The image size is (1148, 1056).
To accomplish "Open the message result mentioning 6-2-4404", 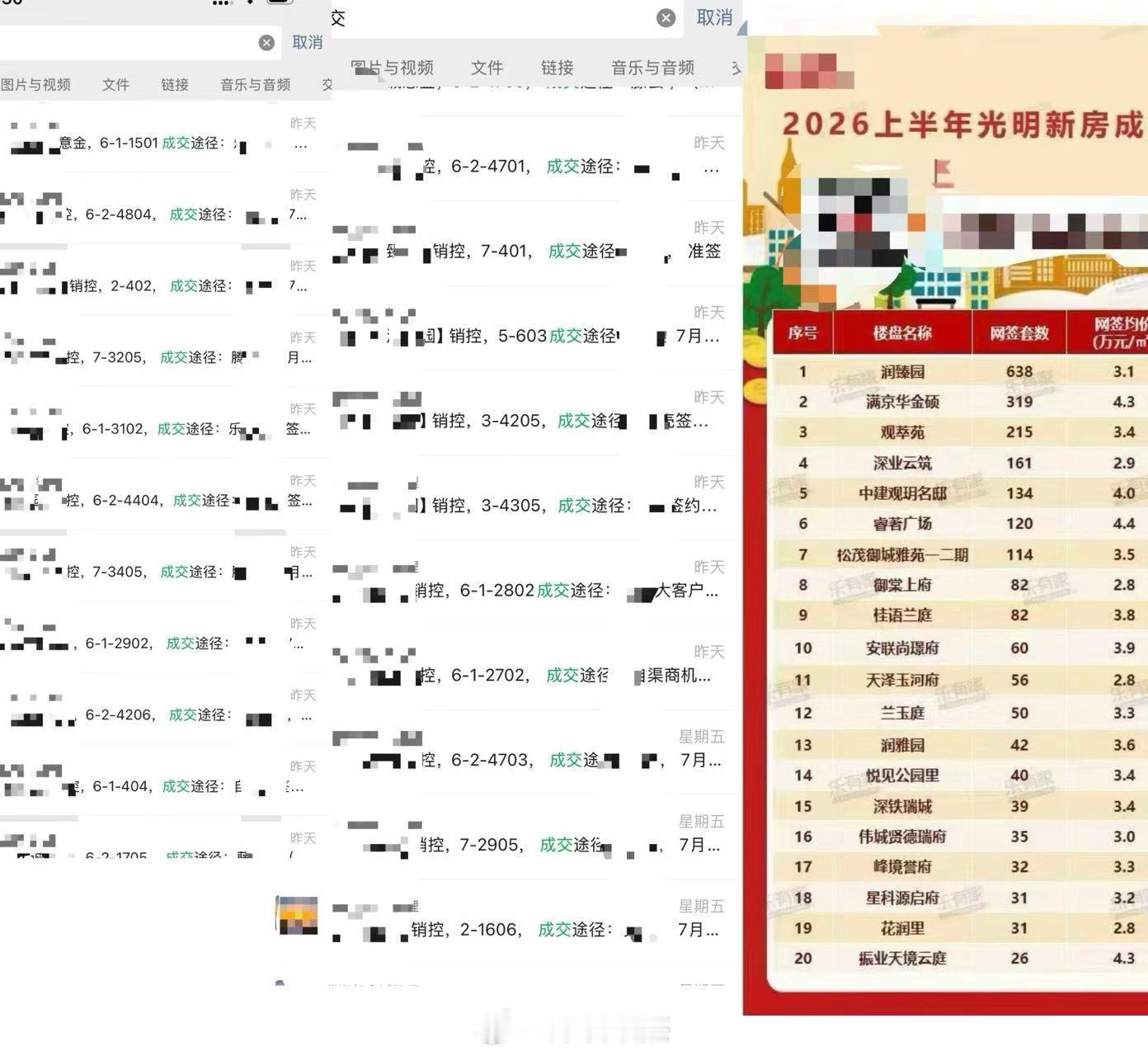I will [x=165, y=494].
